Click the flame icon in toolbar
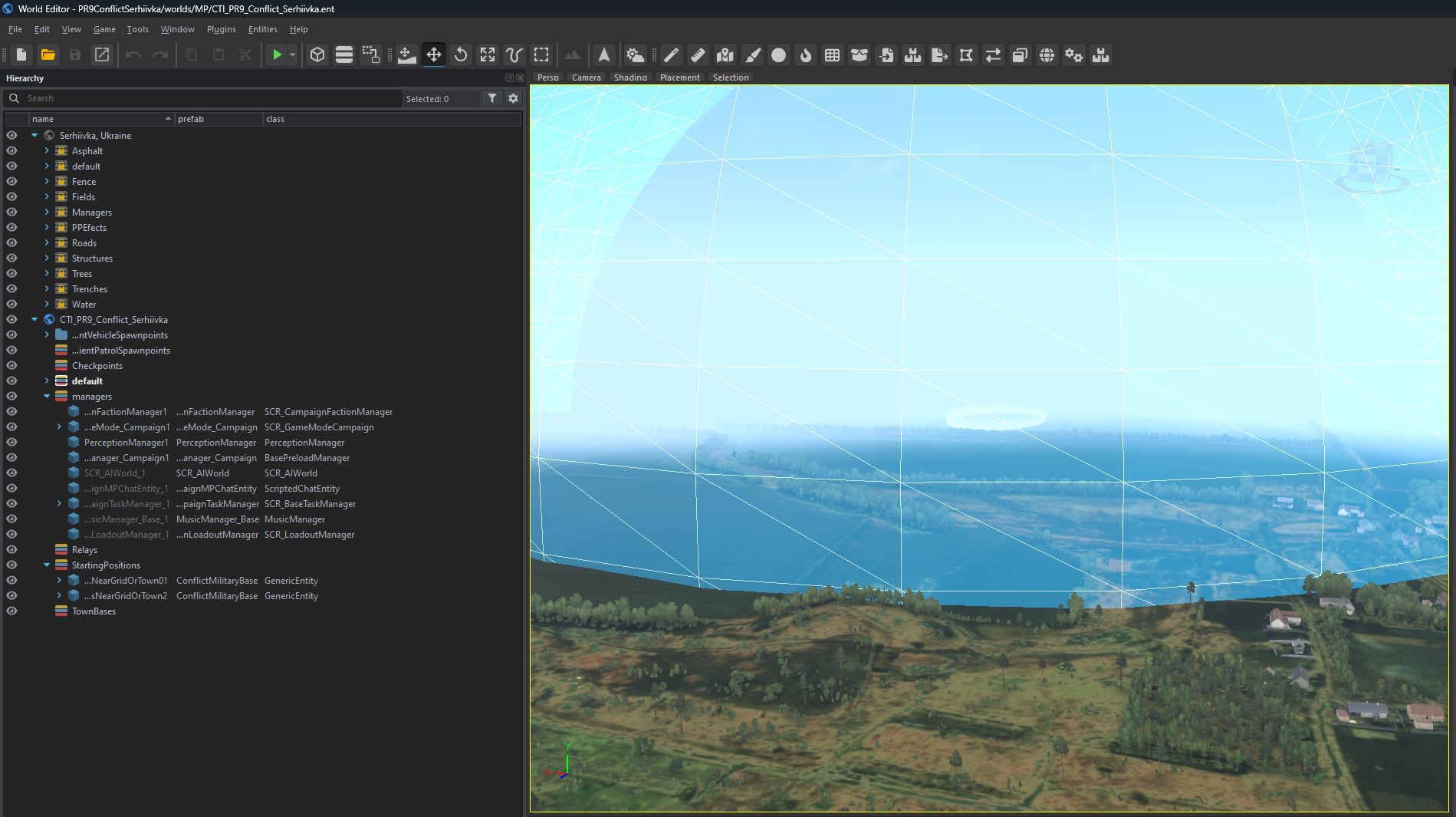Screen dimensions: 1456x817 coord(805,55)
